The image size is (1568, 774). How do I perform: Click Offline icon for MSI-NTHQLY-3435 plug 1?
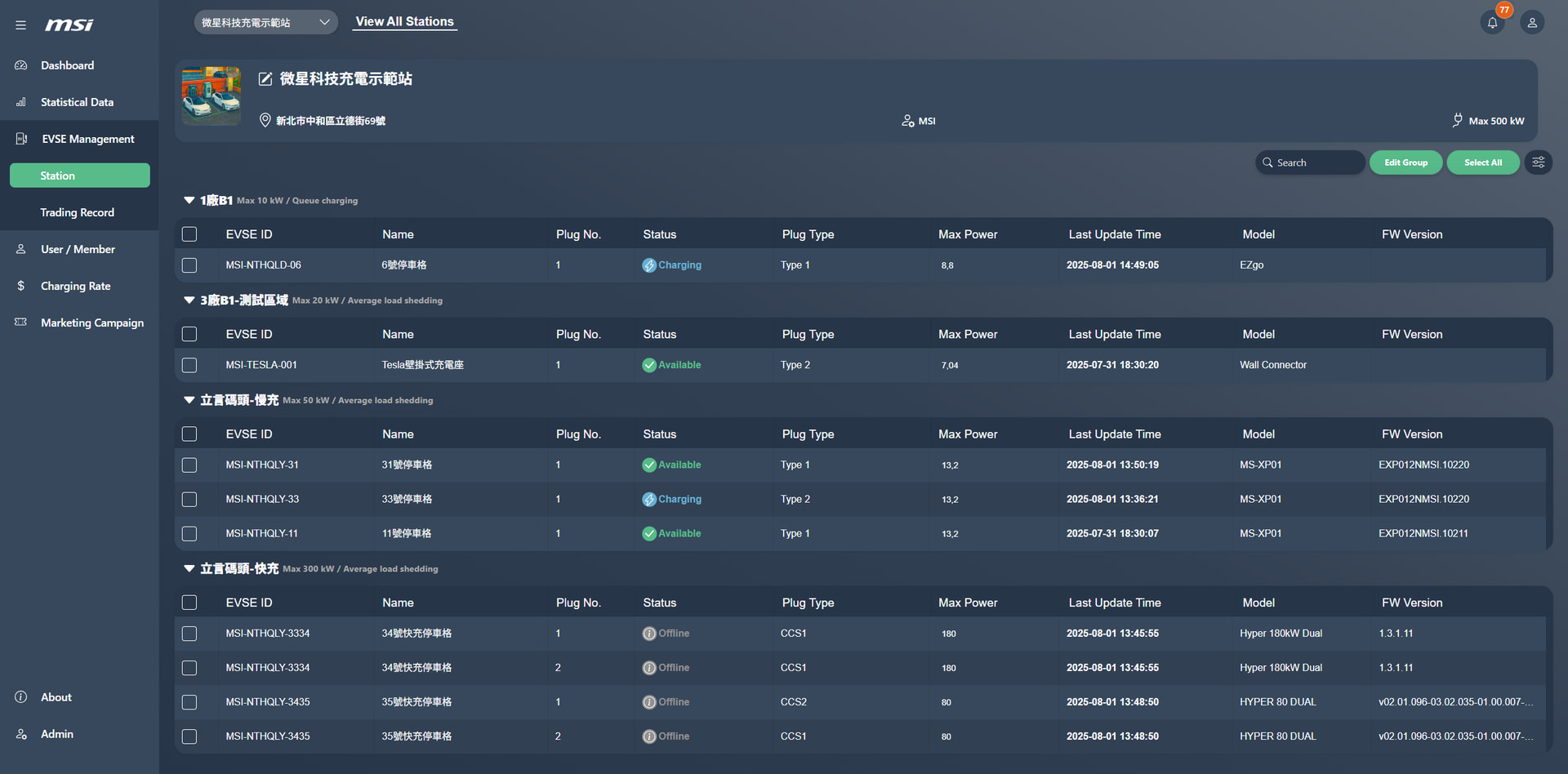pyautogui.click(x=649, y=702)
